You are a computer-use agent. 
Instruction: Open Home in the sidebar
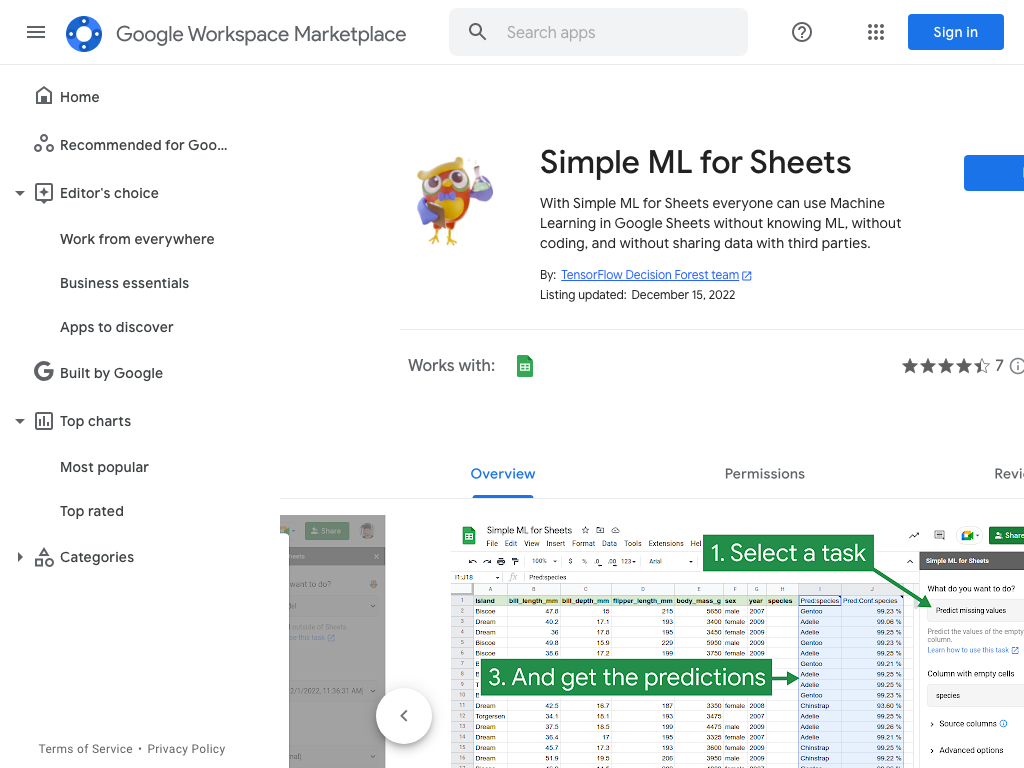coord(80,97)
